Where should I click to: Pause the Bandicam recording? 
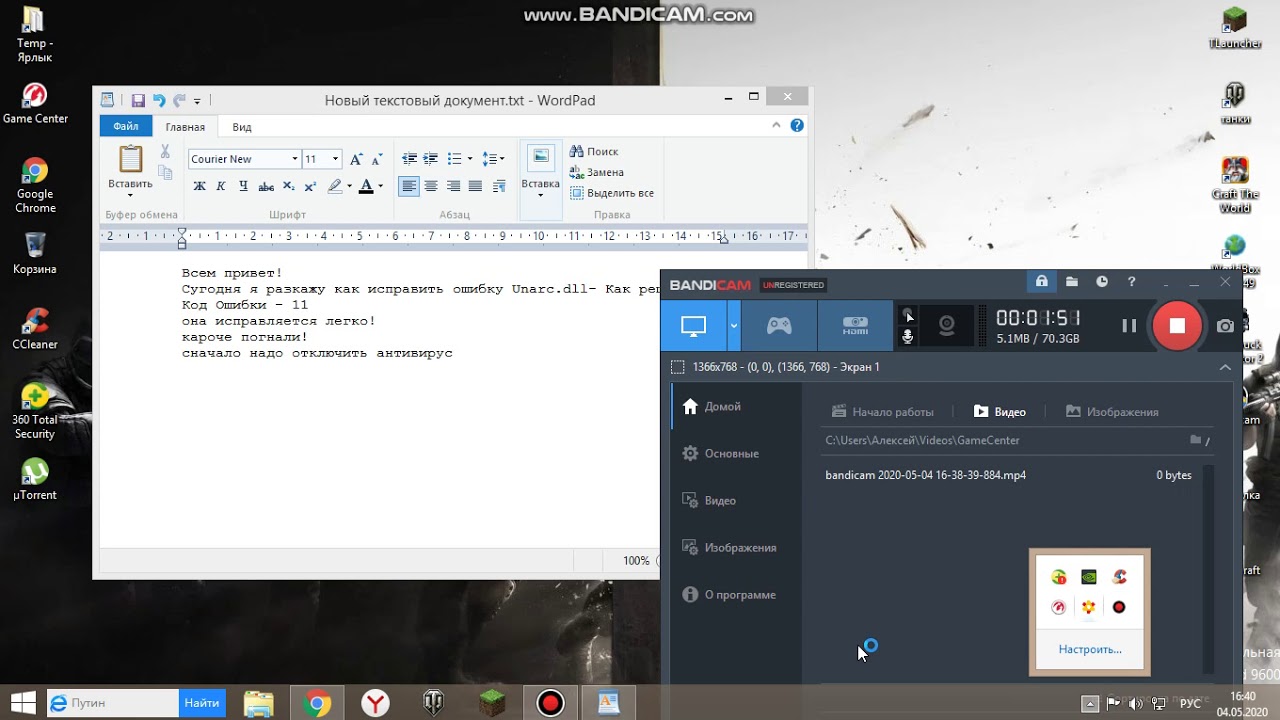[x=1129, y=325]
